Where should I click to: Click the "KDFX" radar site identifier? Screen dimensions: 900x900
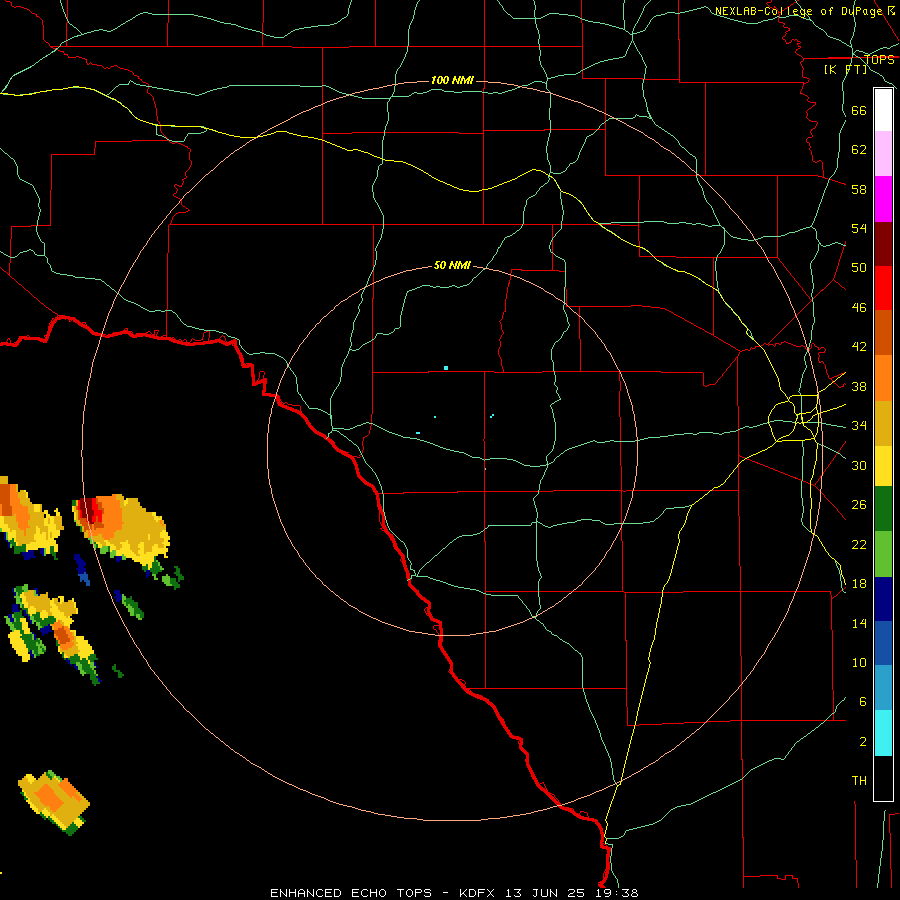[479, 893]
